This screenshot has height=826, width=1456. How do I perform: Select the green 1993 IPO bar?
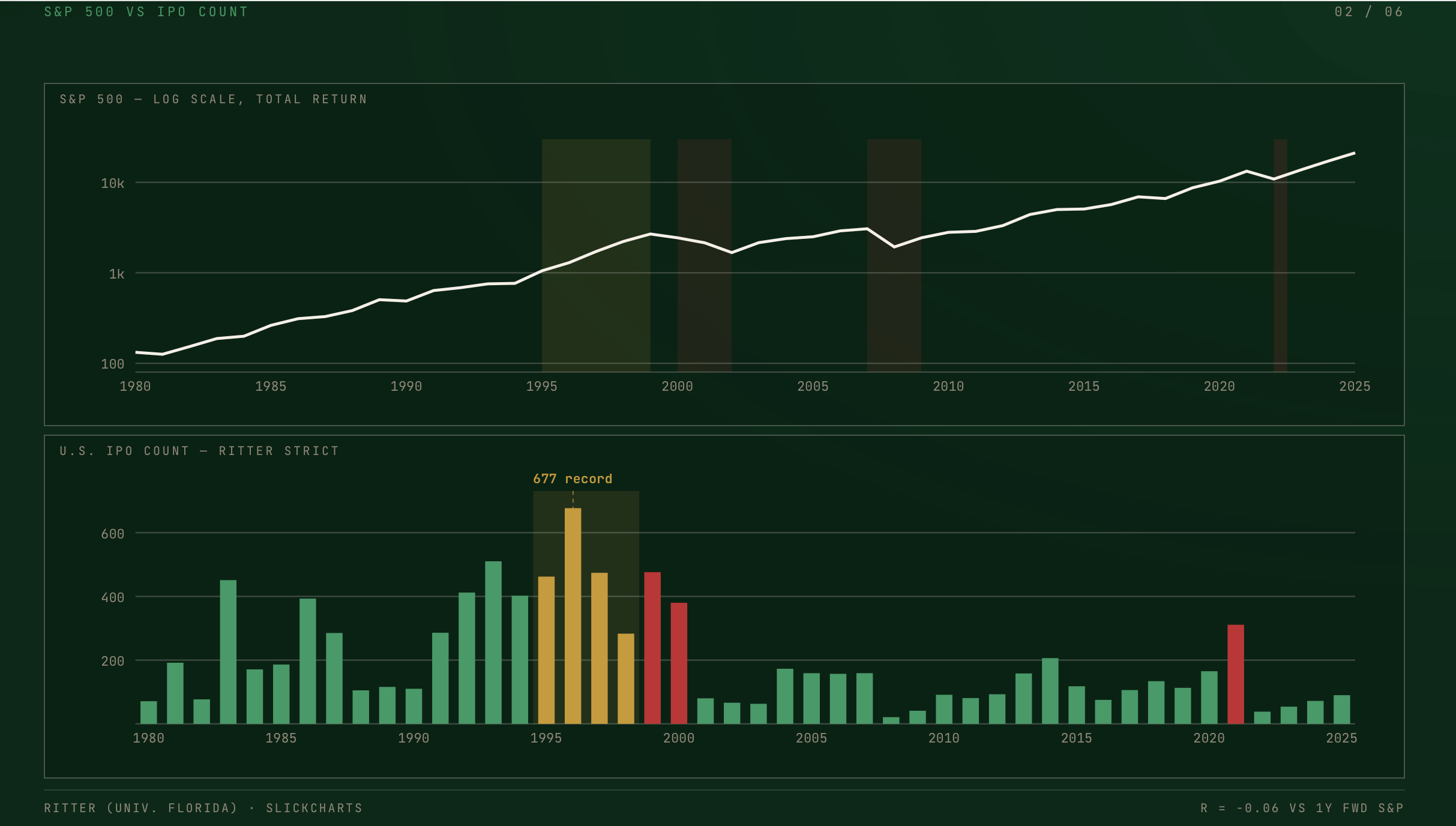click(493, 642)
